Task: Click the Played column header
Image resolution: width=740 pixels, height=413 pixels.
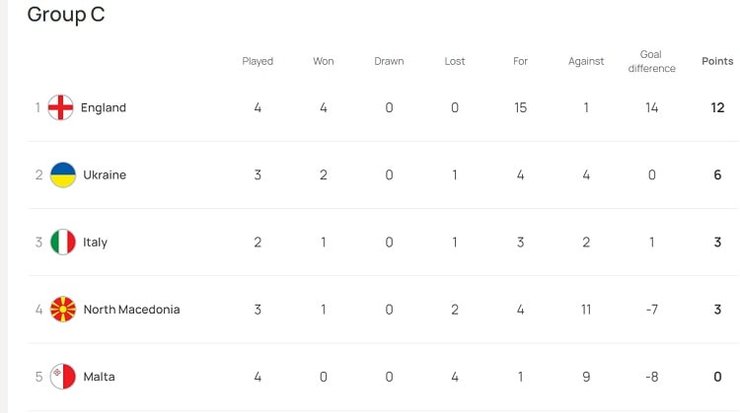Action: click(x=257, y=61)
